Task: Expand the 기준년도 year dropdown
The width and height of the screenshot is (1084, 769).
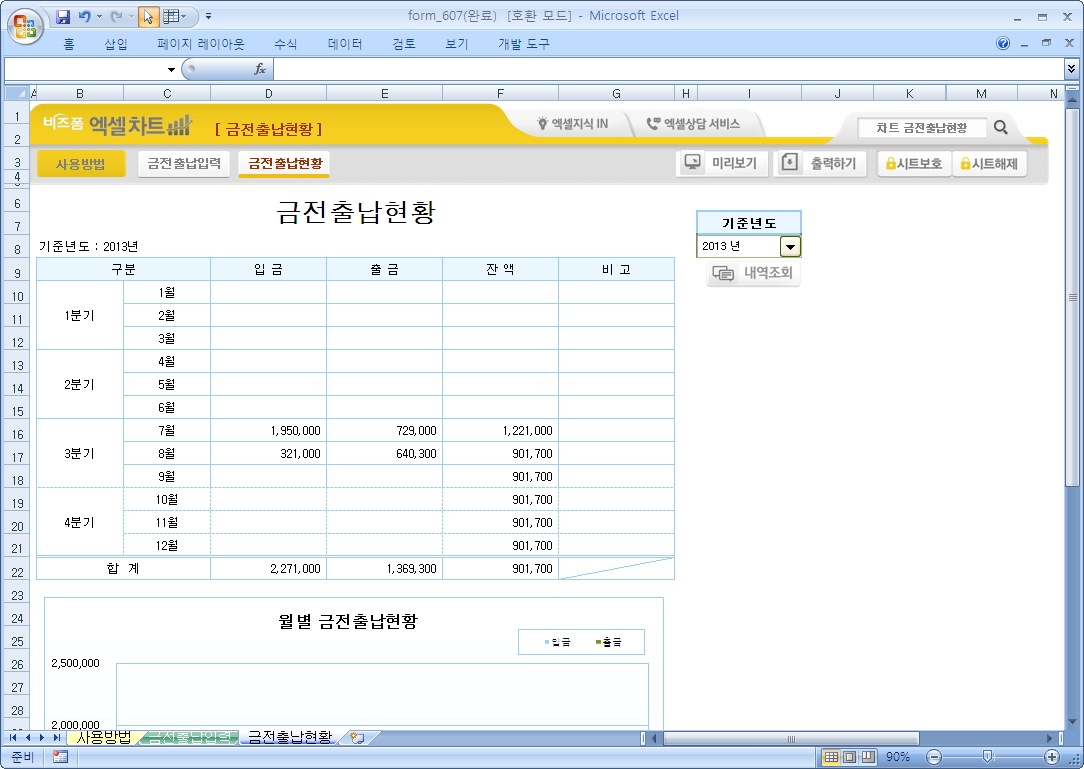Action: click(x=790, y=247)
